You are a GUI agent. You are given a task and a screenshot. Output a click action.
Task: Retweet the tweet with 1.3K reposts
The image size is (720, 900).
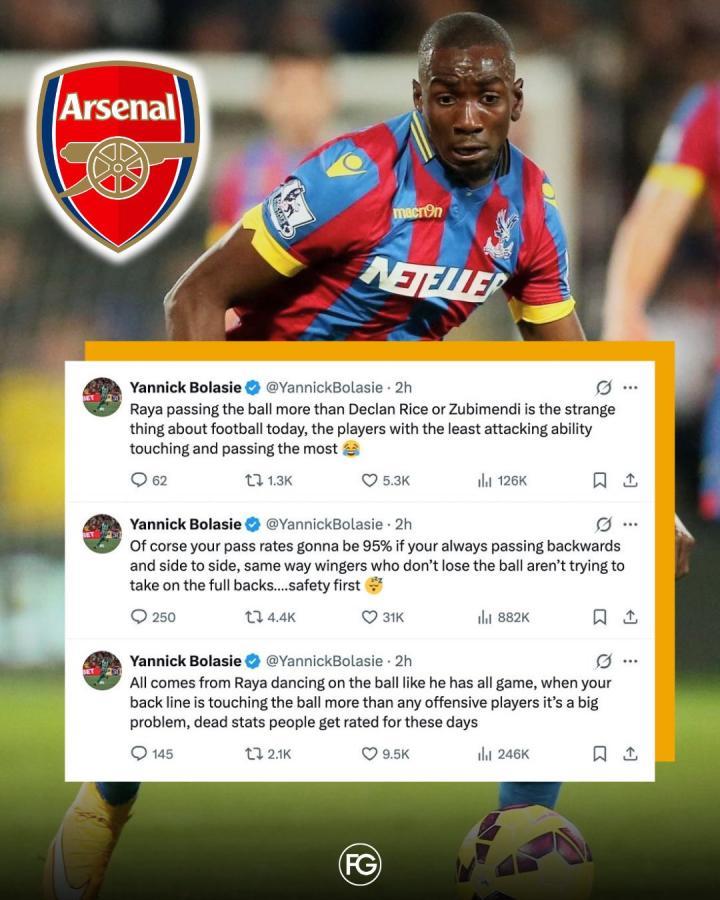269,480
